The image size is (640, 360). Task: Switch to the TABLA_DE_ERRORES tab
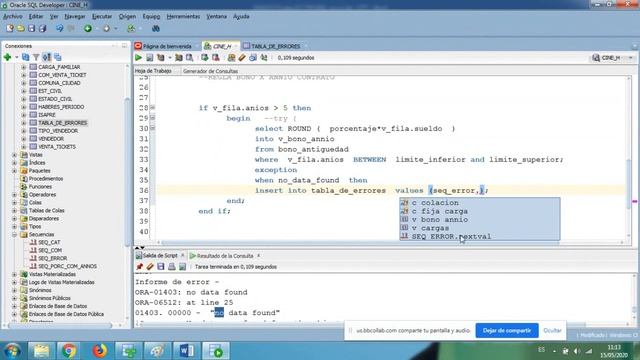click(x=272, y=46)
